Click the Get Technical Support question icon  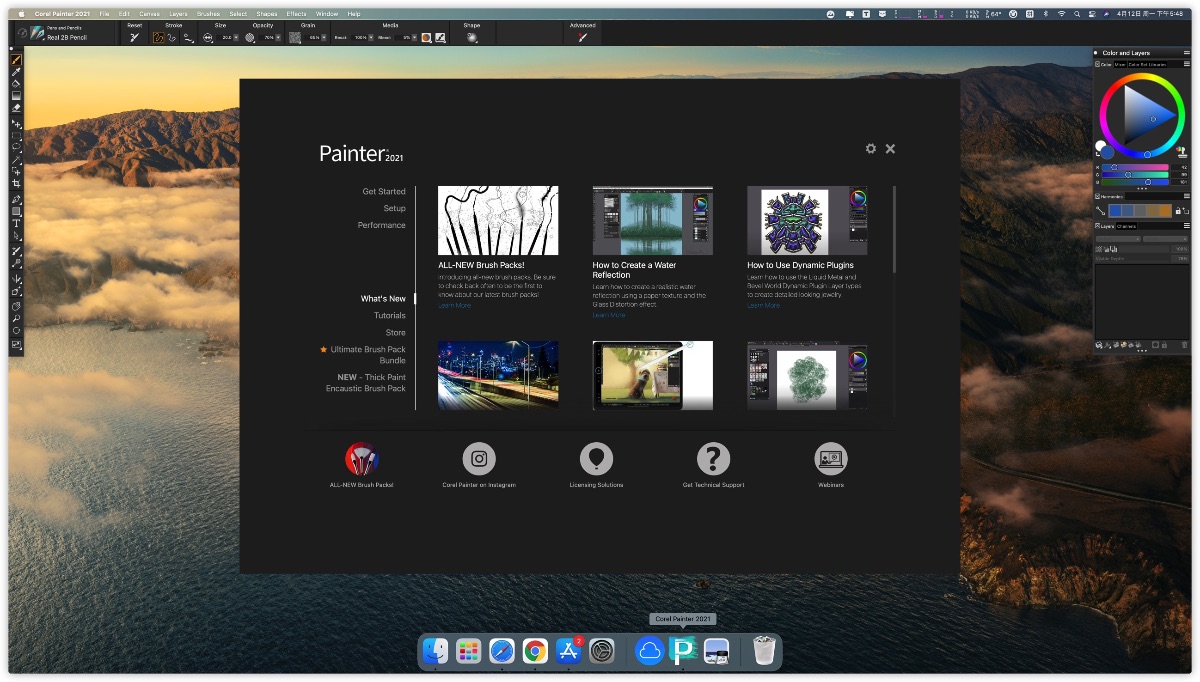click(713, 459)
